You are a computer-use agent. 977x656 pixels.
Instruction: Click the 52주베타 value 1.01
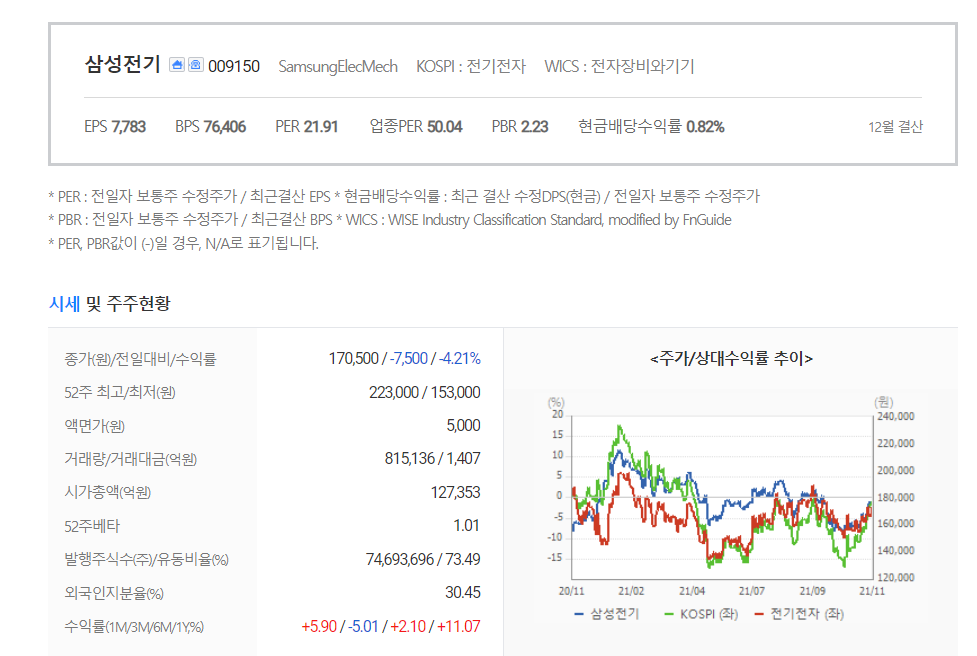pyautogui.click(x=467, y=526)
